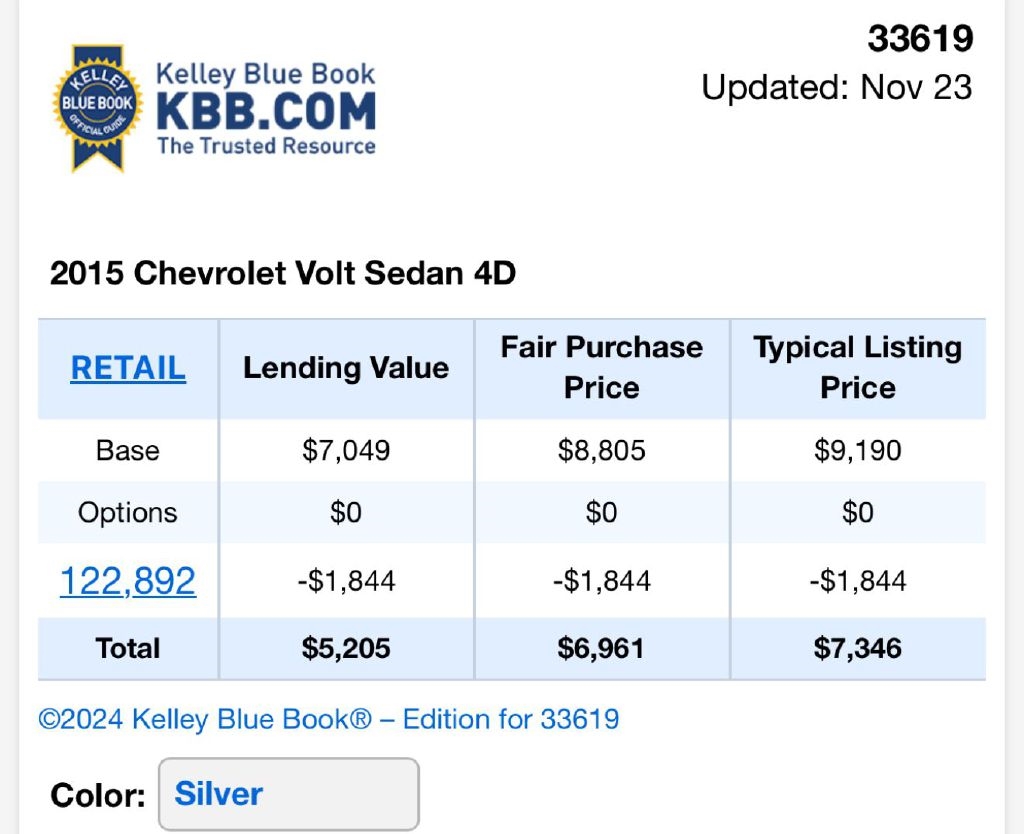Click the 2015 Chevrolet Volt Sedan 4D title
1024x834 pixels.
pos(283,273)
